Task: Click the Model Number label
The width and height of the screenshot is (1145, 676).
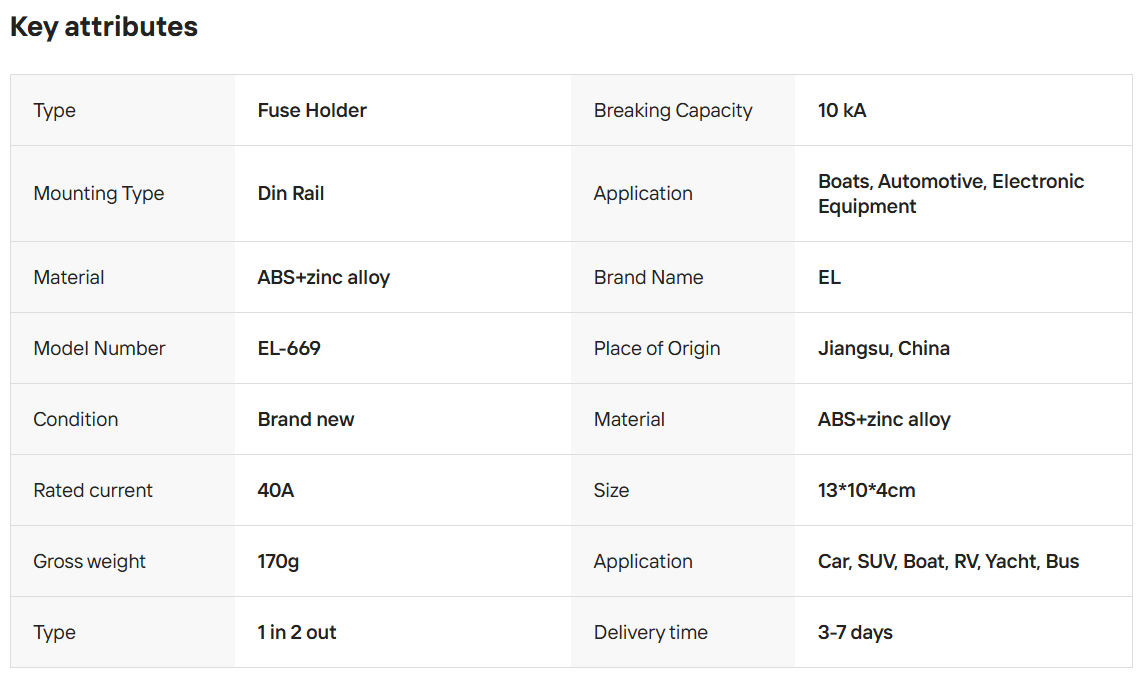Action: coord(99,349)
